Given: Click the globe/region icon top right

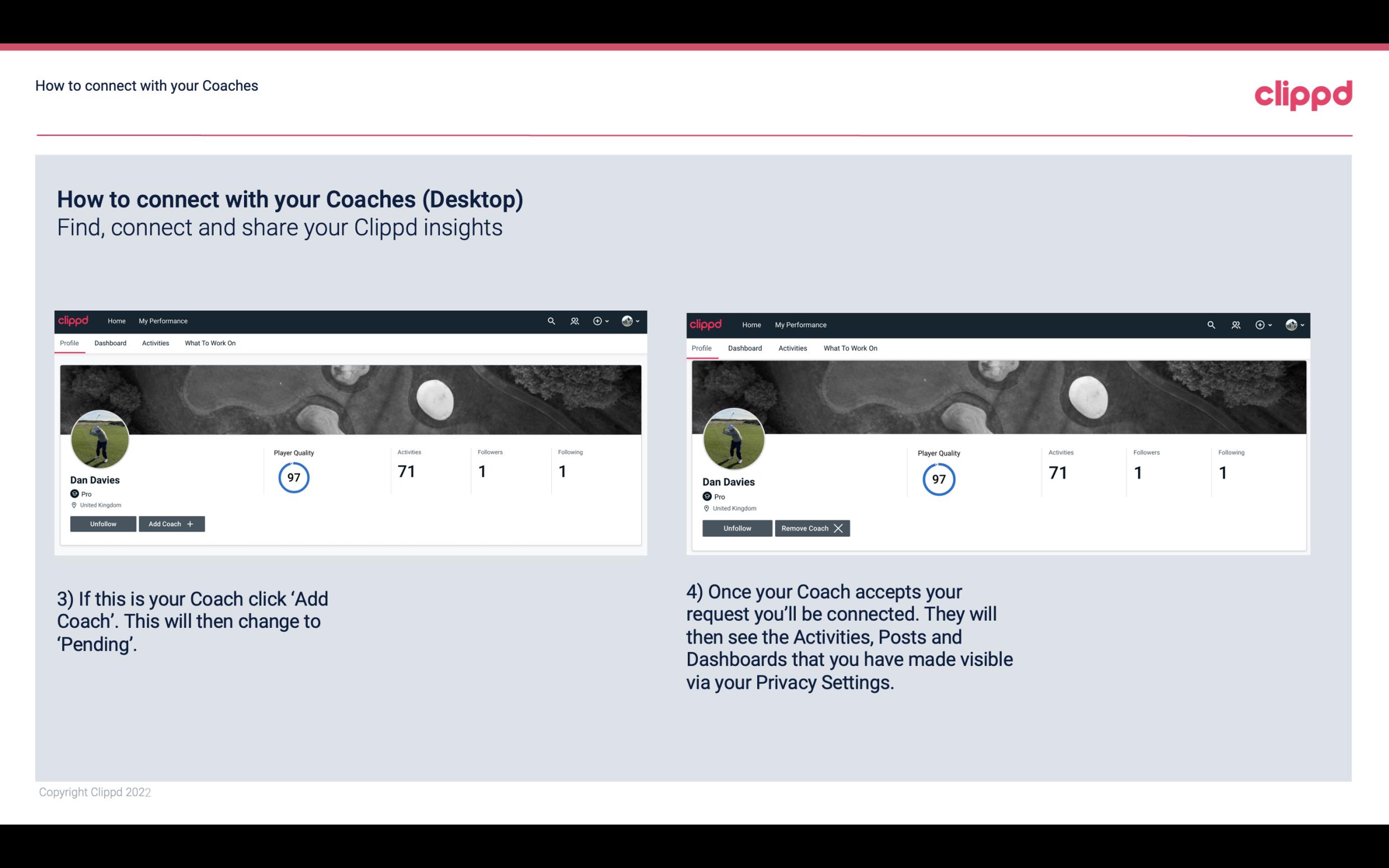Looking at the screenshot, I should pos(1291,324).
